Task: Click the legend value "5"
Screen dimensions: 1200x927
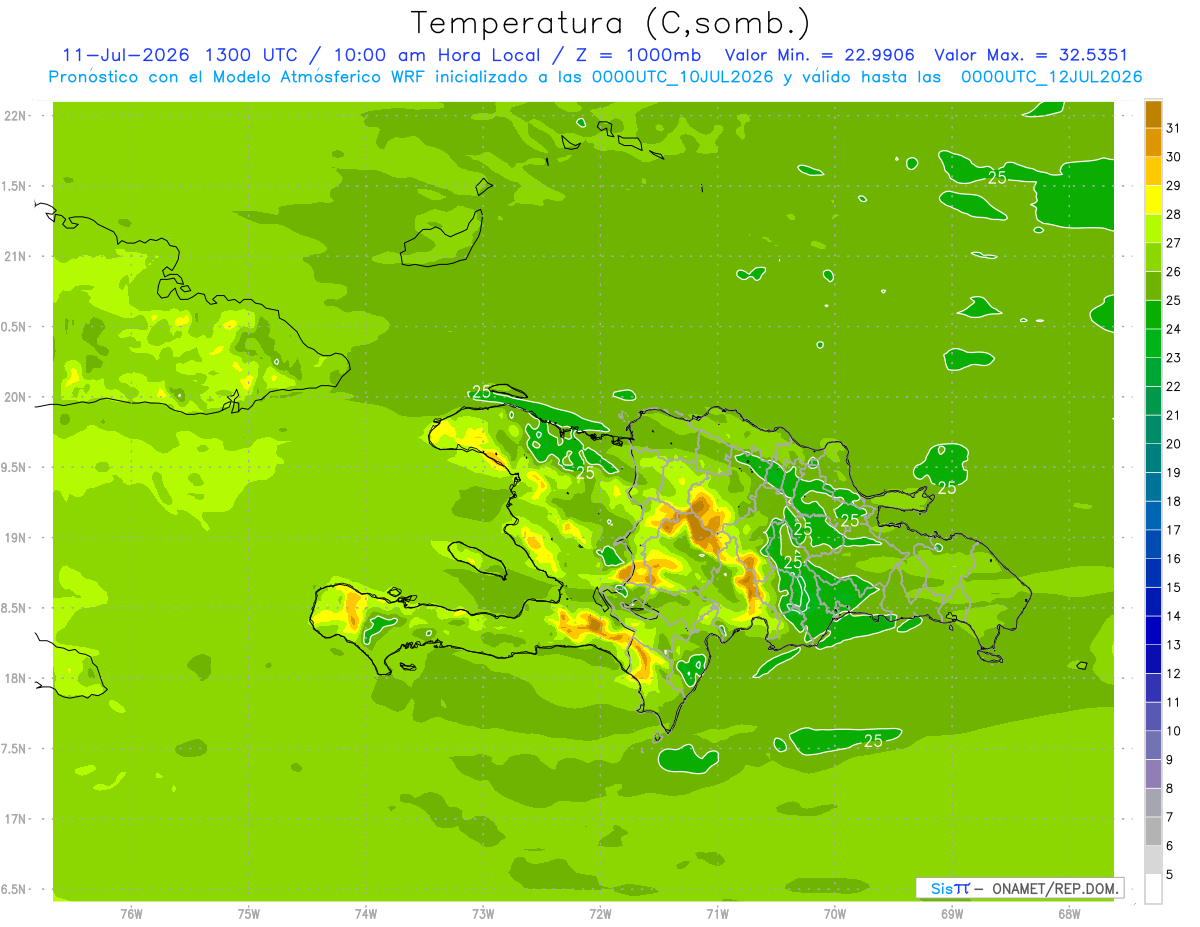Action: [x=1169, y=875]
